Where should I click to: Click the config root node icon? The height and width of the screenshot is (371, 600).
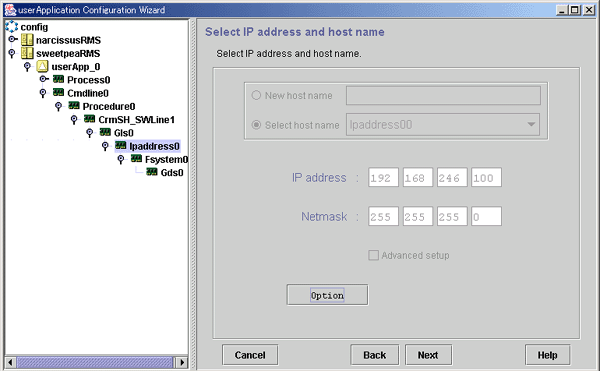[11, 26]
